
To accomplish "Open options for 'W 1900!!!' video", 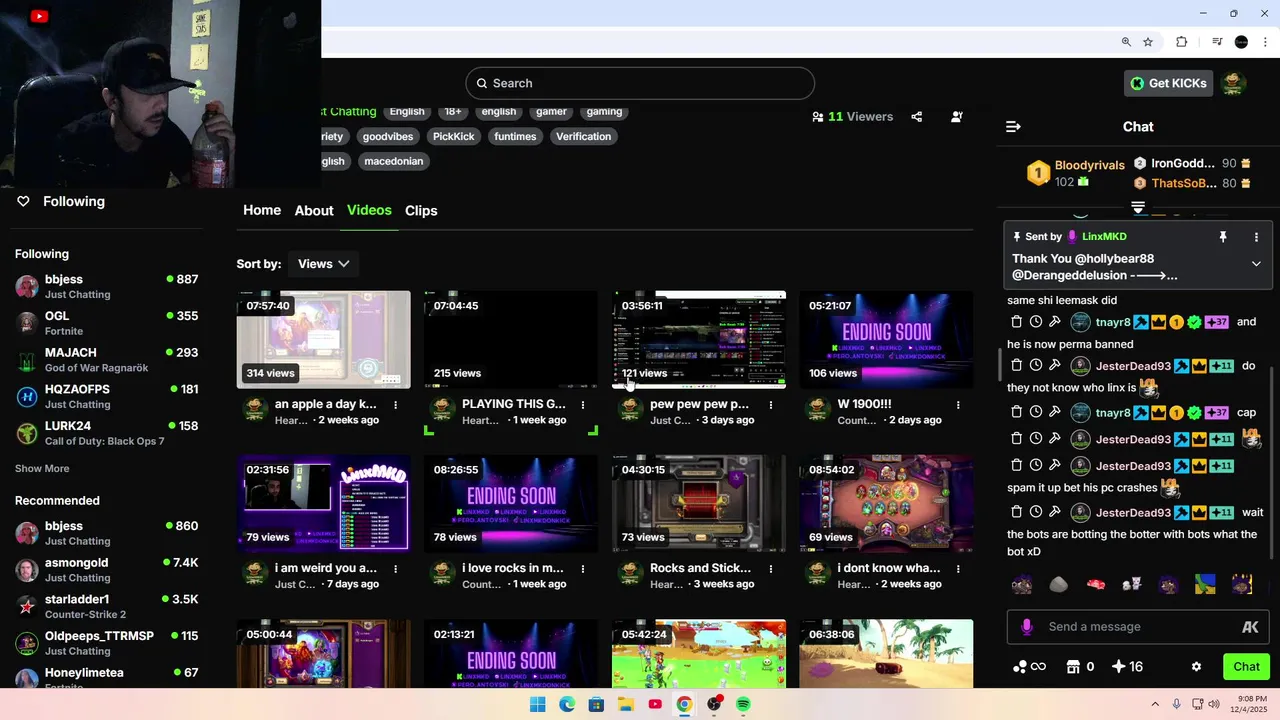I will (x=958, y=405).
